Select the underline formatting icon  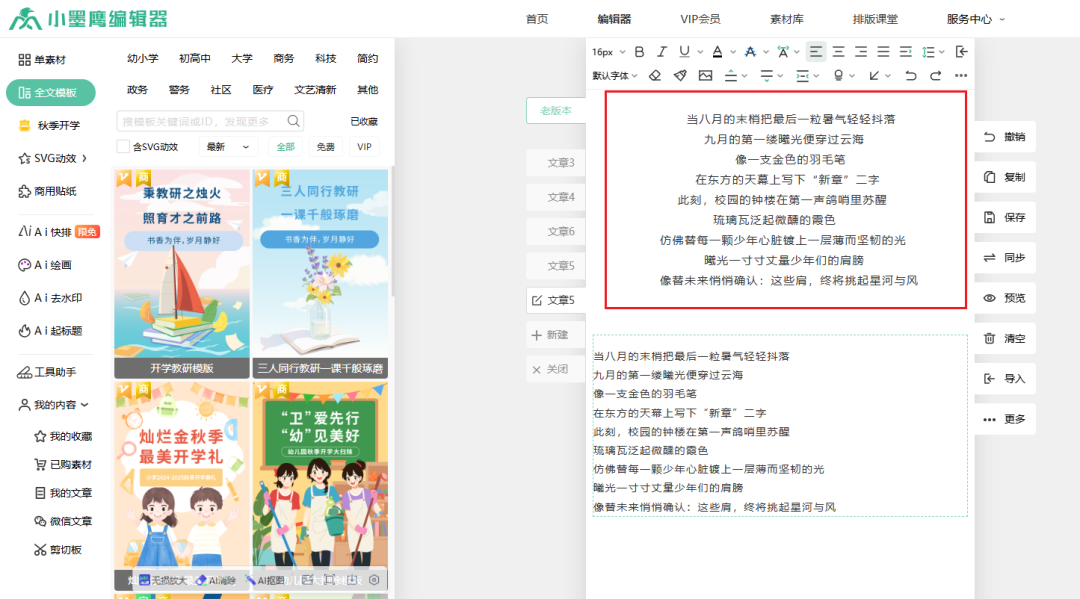pyautogui.click(x=684, y=50)
